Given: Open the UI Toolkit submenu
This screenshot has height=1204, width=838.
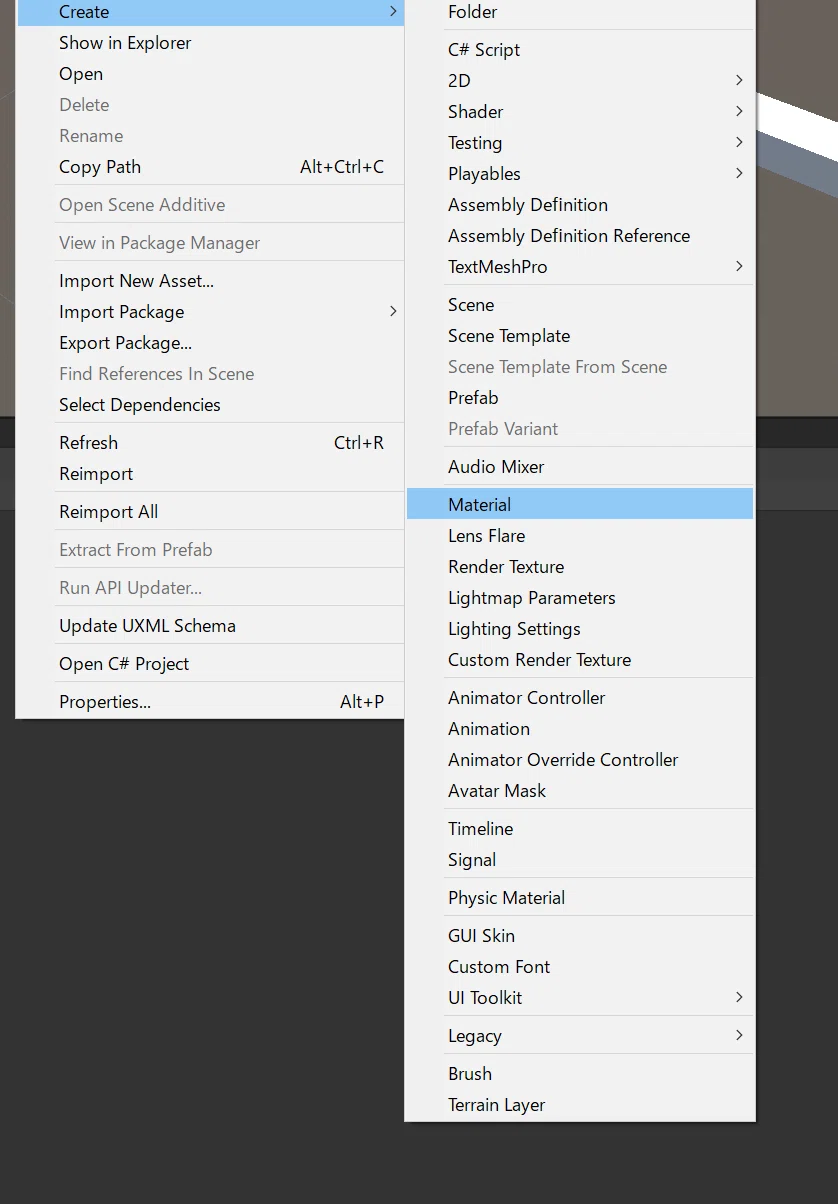Looking at the screenshot, I should pos(580,998).
